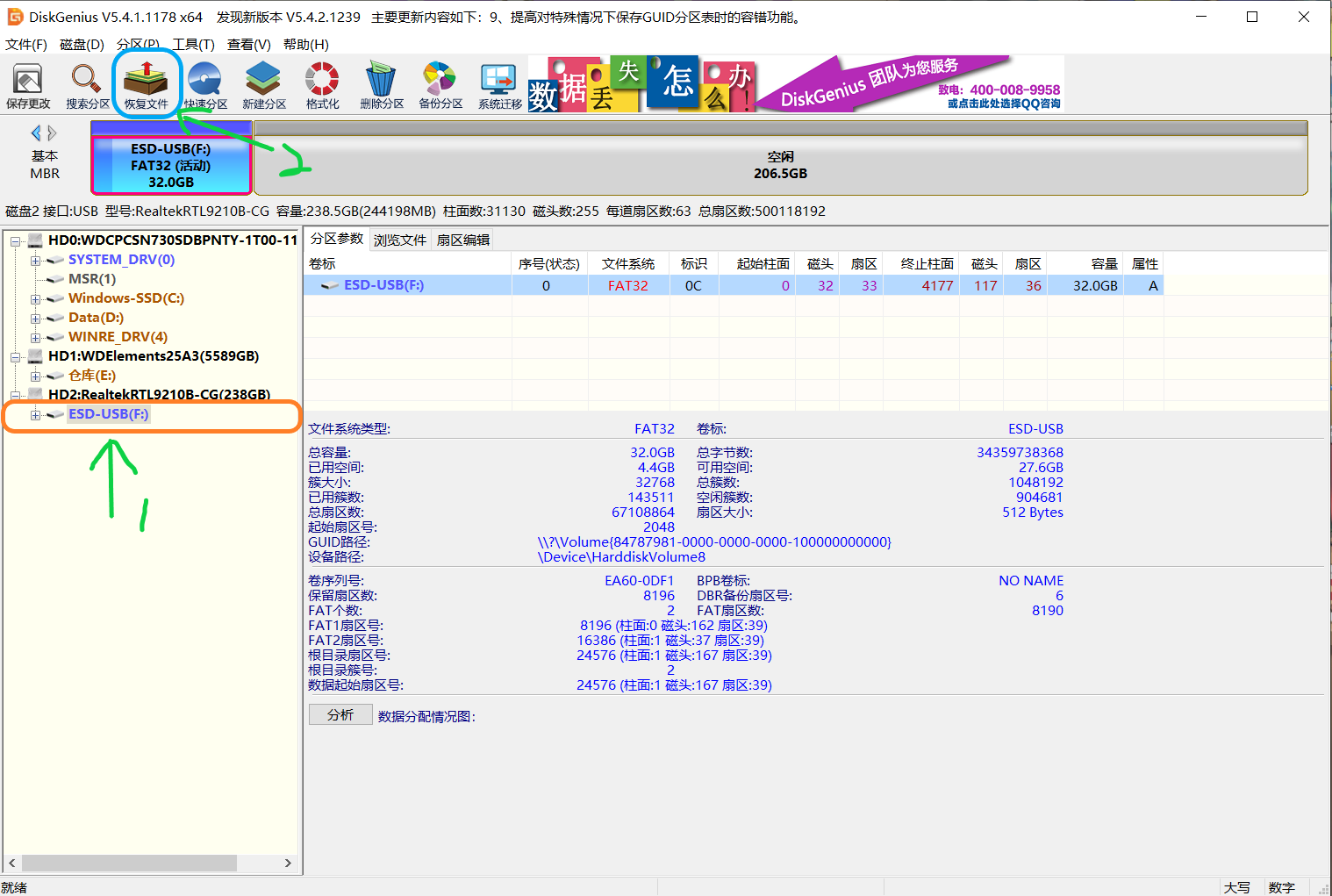Open the 文件(F) menu

[26, 44]
